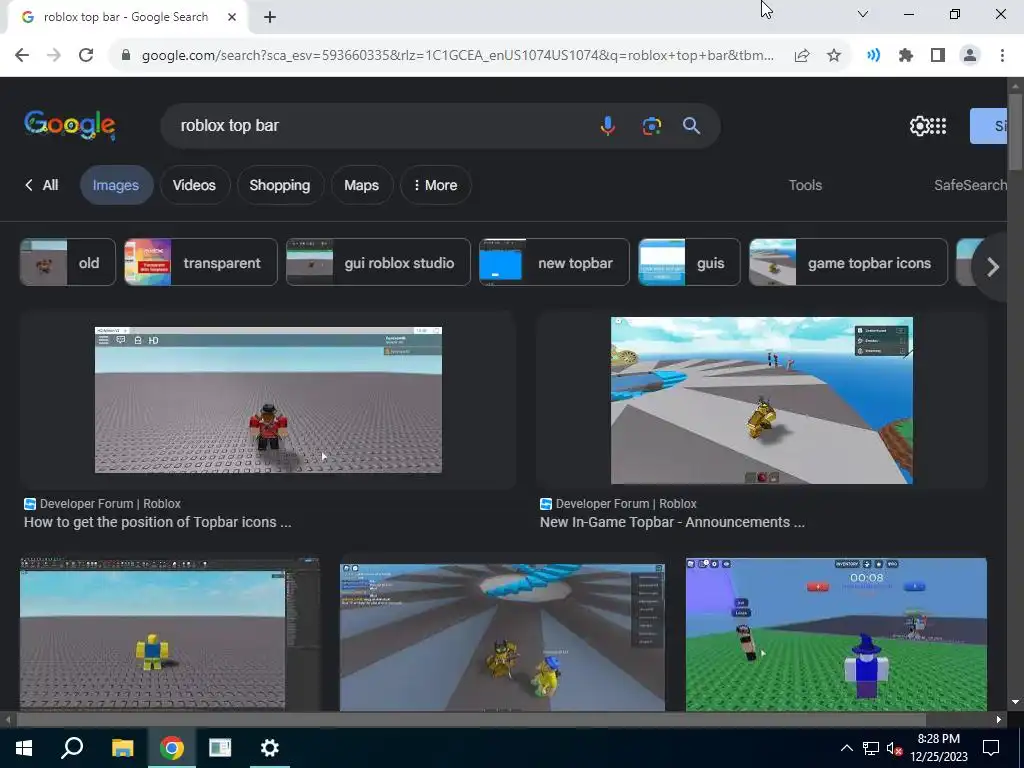The width and height of the screenshot is (1024, 768).
Task: Filter by the old chip
Action: [x=68, y=263]
